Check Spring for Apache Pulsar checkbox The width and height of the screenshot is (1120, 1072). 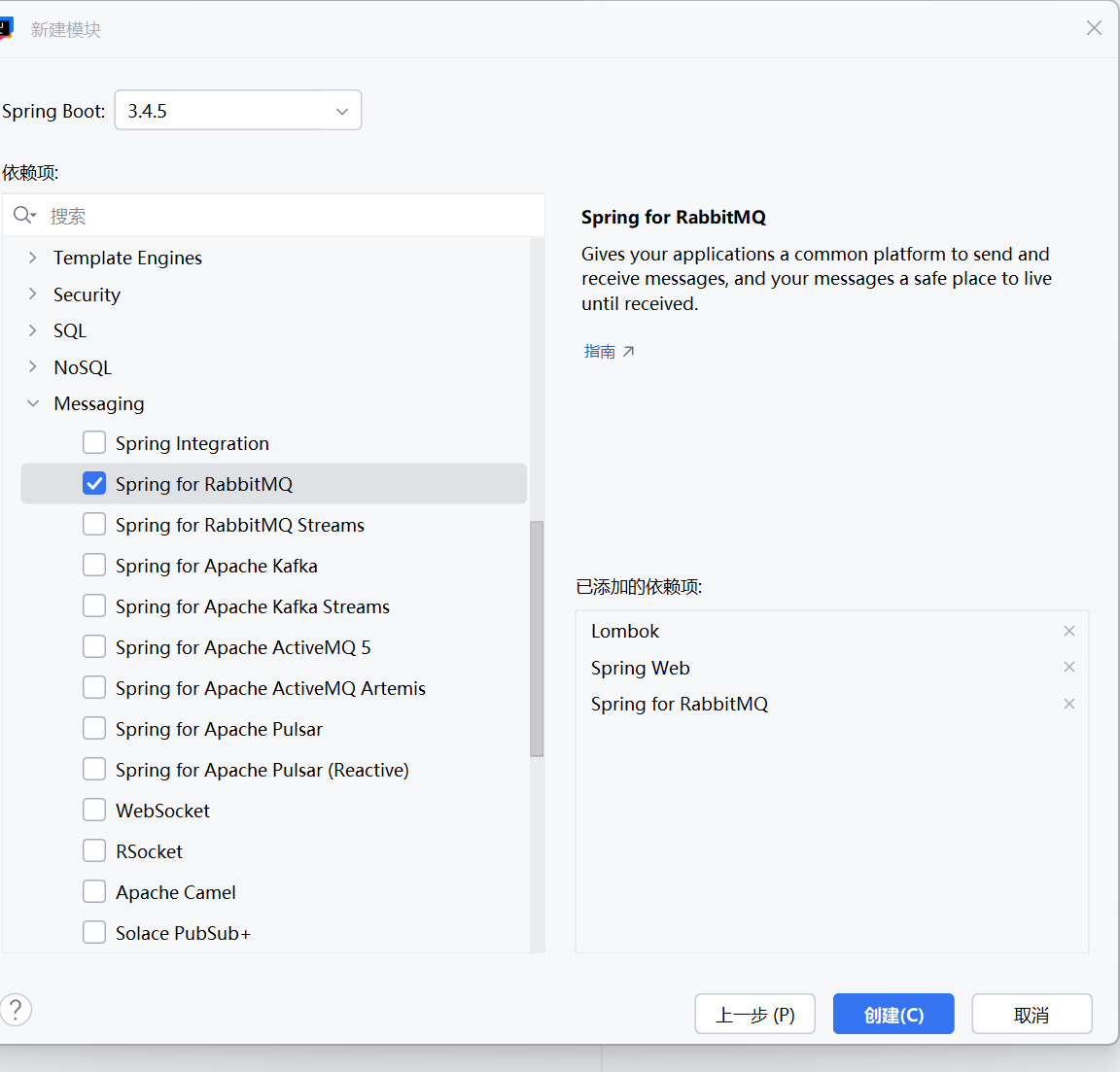tap(94, 729)
